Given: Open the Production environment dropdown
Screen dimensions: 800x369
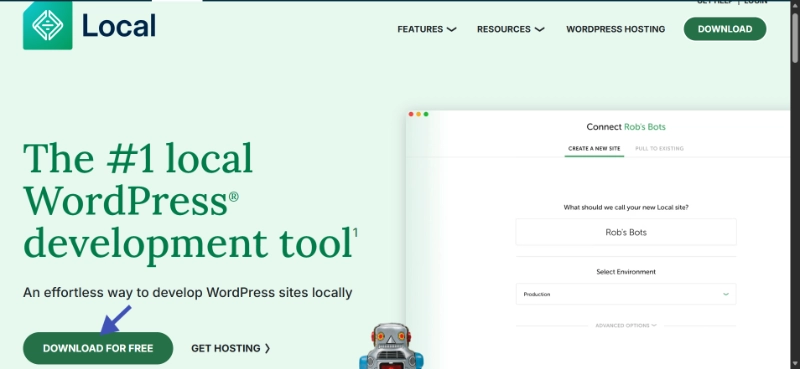Looking at the screenshot, I should [x=626, y=294].
